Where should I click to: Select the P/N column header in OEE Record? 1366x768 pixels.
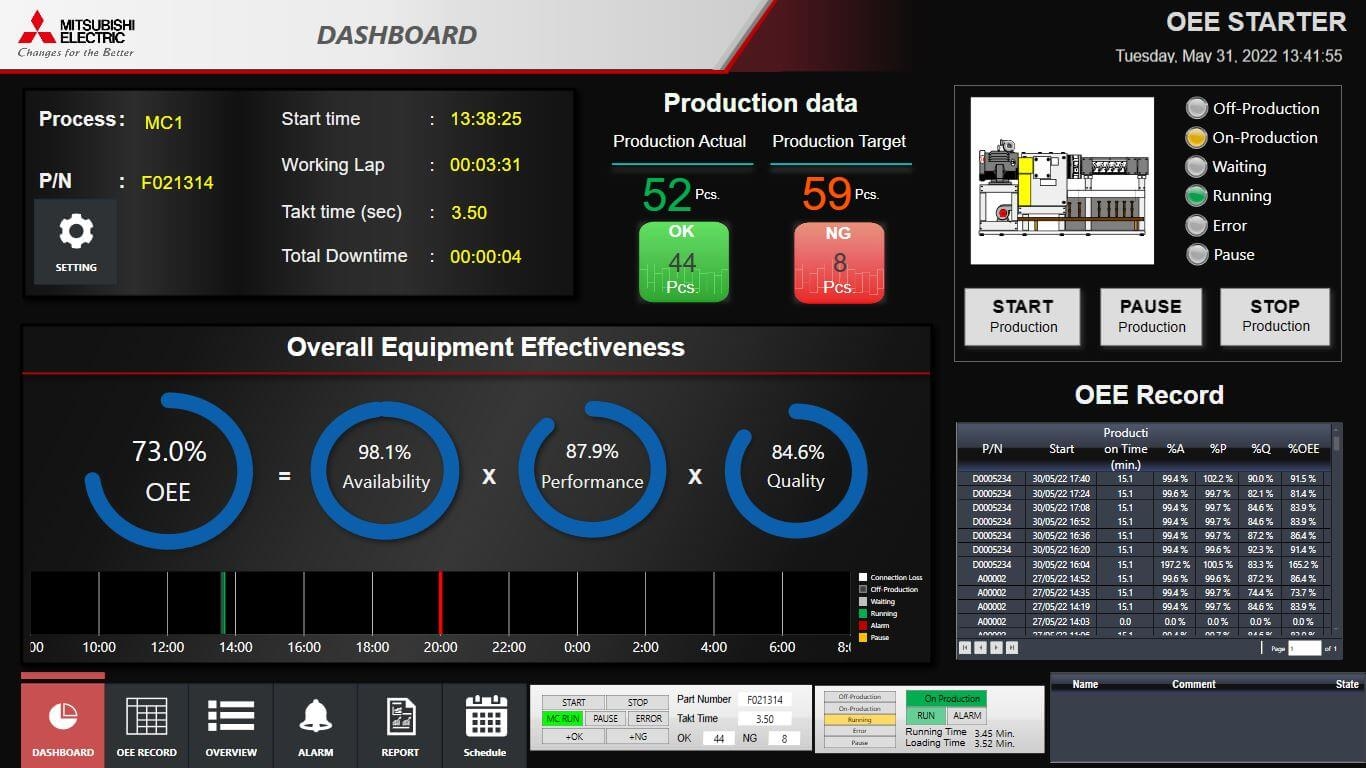click(994, 450)
